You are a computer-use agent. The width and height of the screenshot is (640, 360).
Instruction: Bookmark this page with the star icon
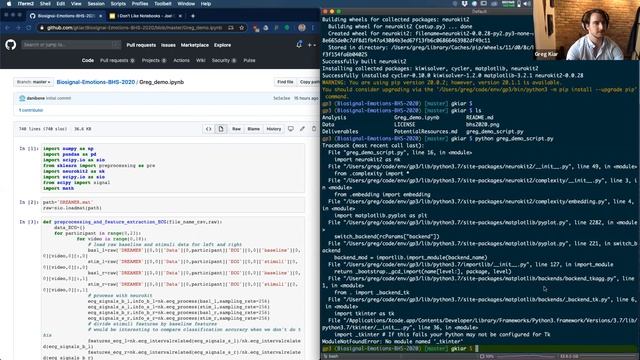click(242, 28)
